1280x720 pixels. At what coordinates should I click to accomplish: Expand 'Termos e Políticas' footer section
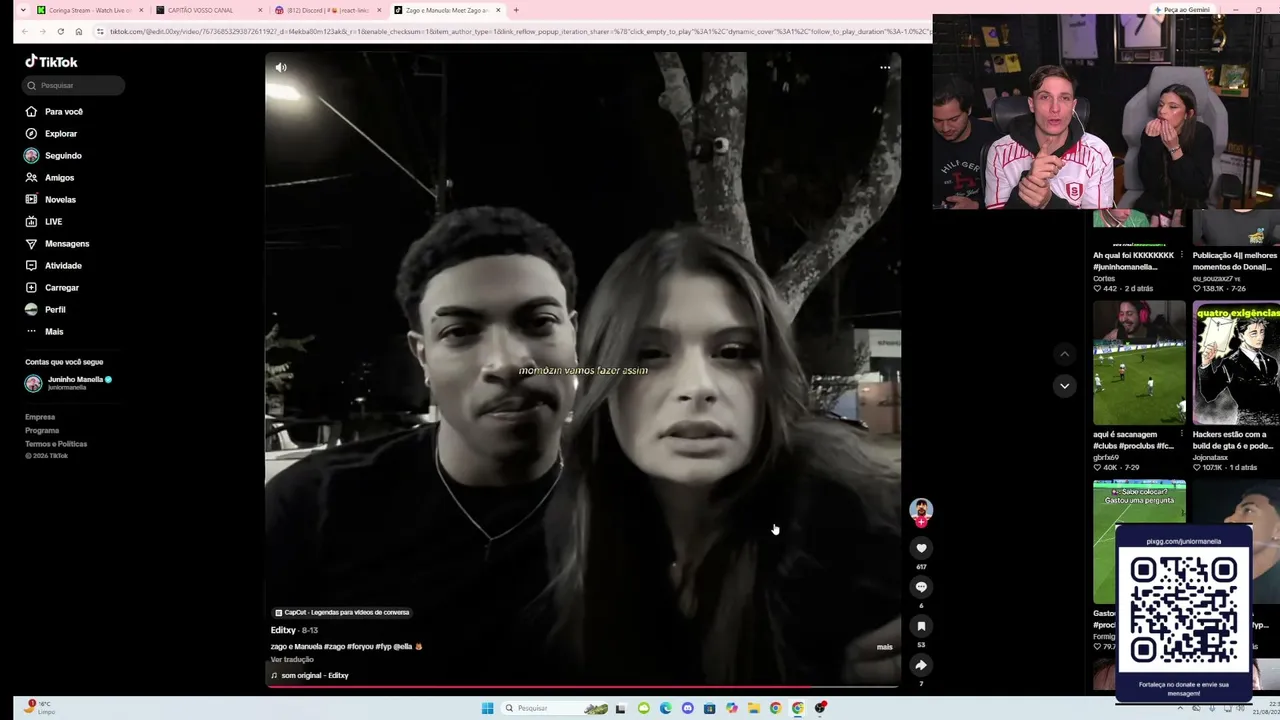[x=56, y=444]
